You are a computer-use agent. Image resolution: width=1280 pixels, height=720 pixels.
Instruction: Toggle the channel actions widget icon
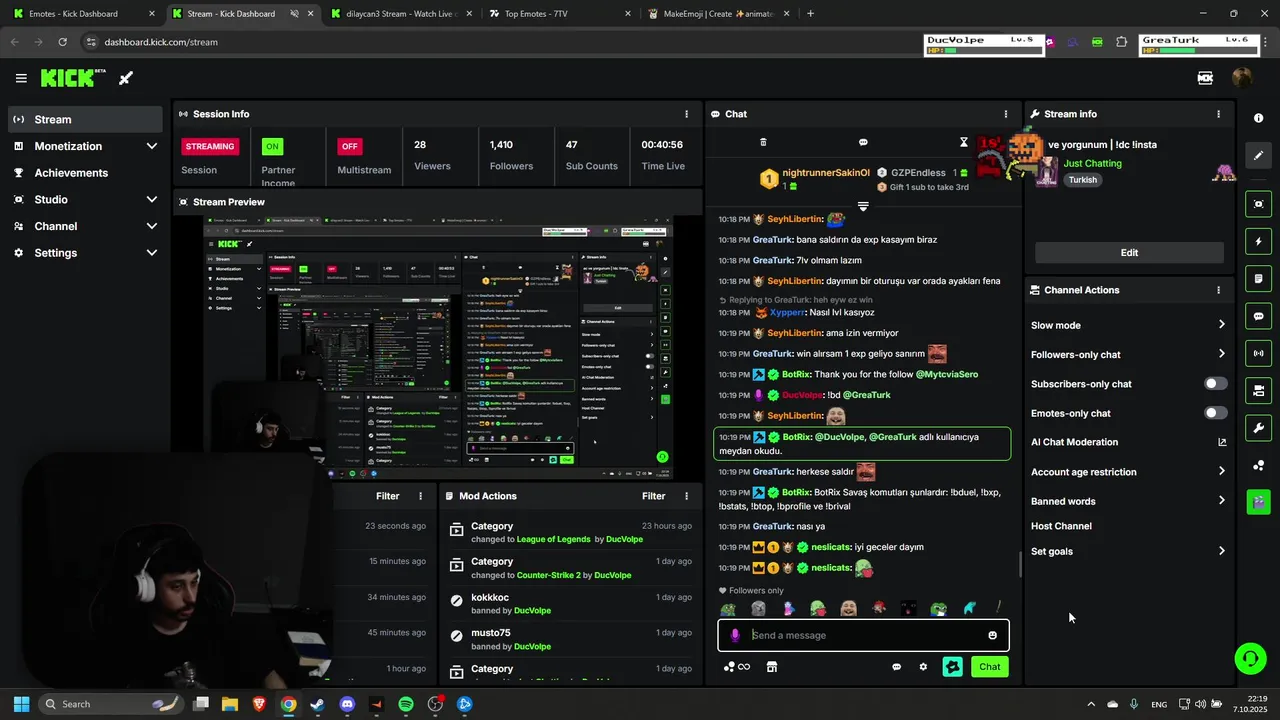[1258, 390]
